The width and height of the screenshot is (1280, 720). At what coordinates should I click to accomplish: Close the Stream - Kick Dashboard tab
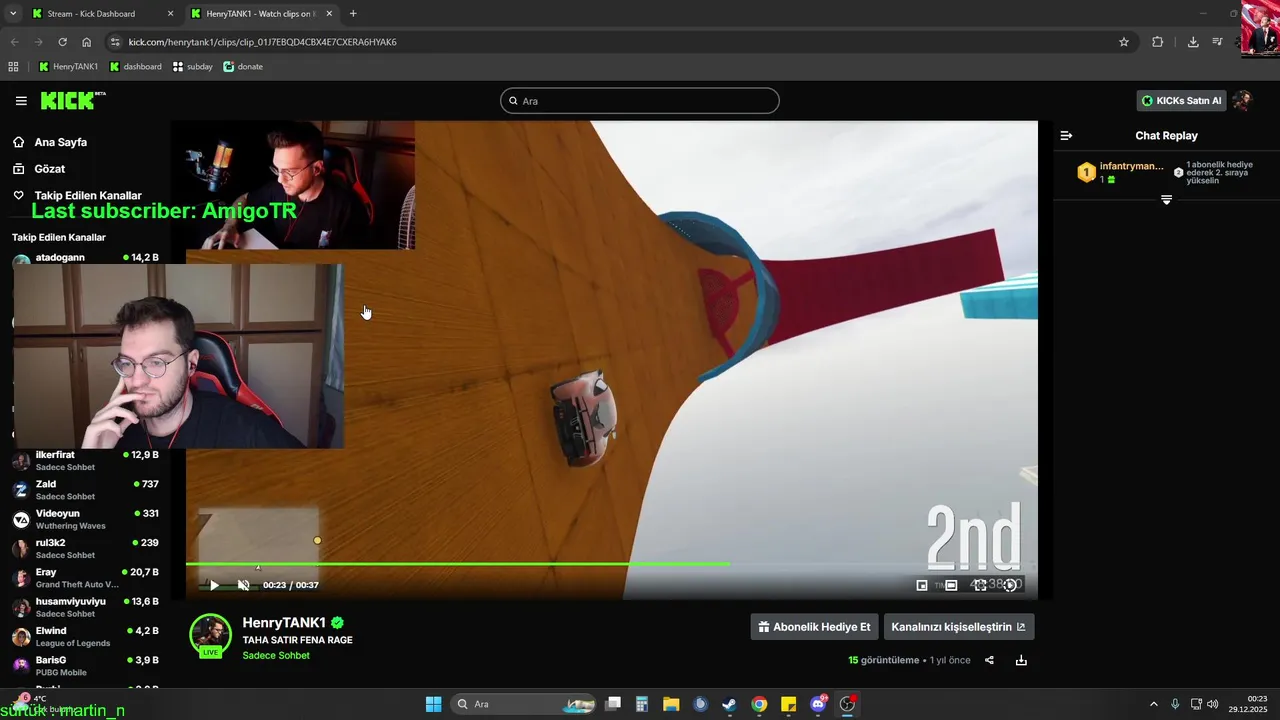click(170, 14)
